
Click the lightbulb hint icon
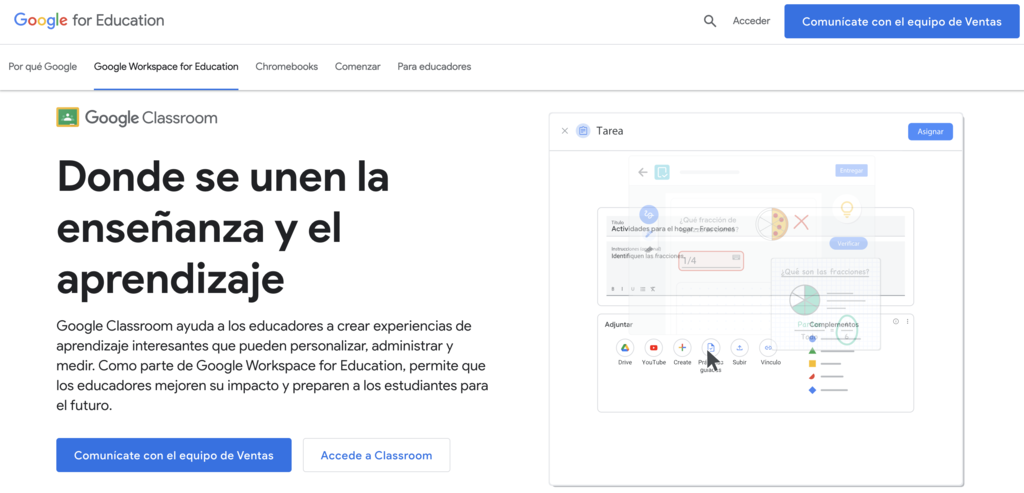click(x=847, y=209)
